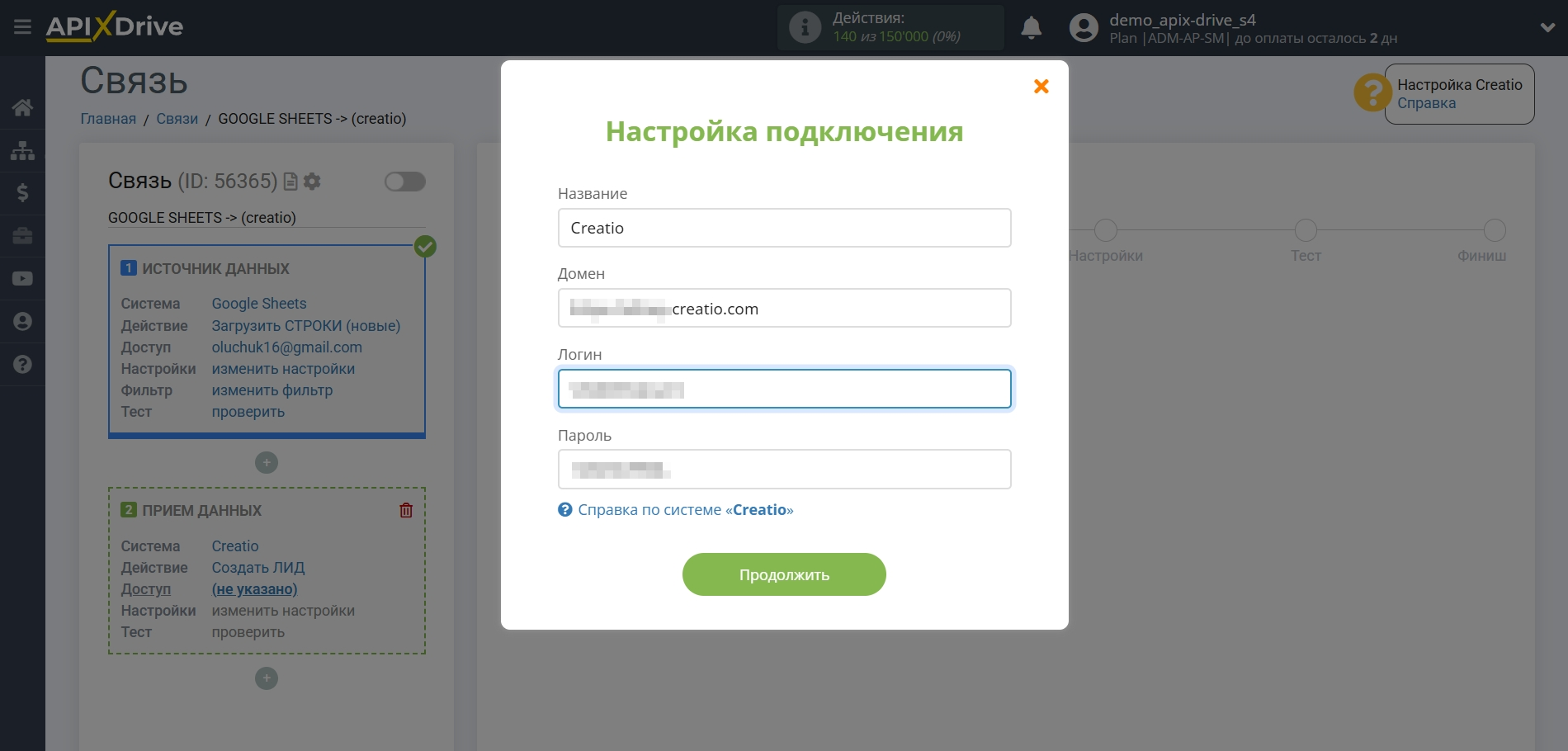The height and width of the screenshot is (751, 1568).
Task: Close the connection setup dialog
Action: (x=1041, y=87)
